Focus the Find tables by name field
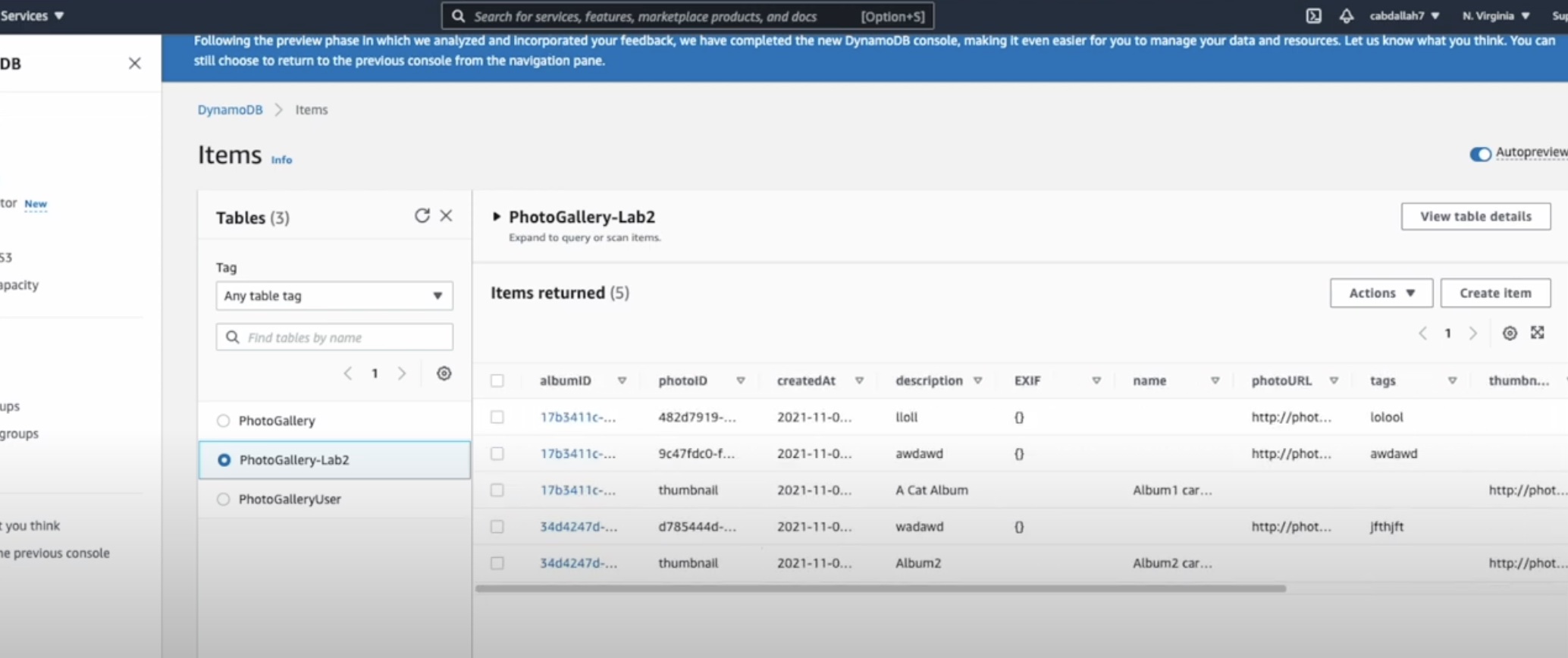 [334, 337]
